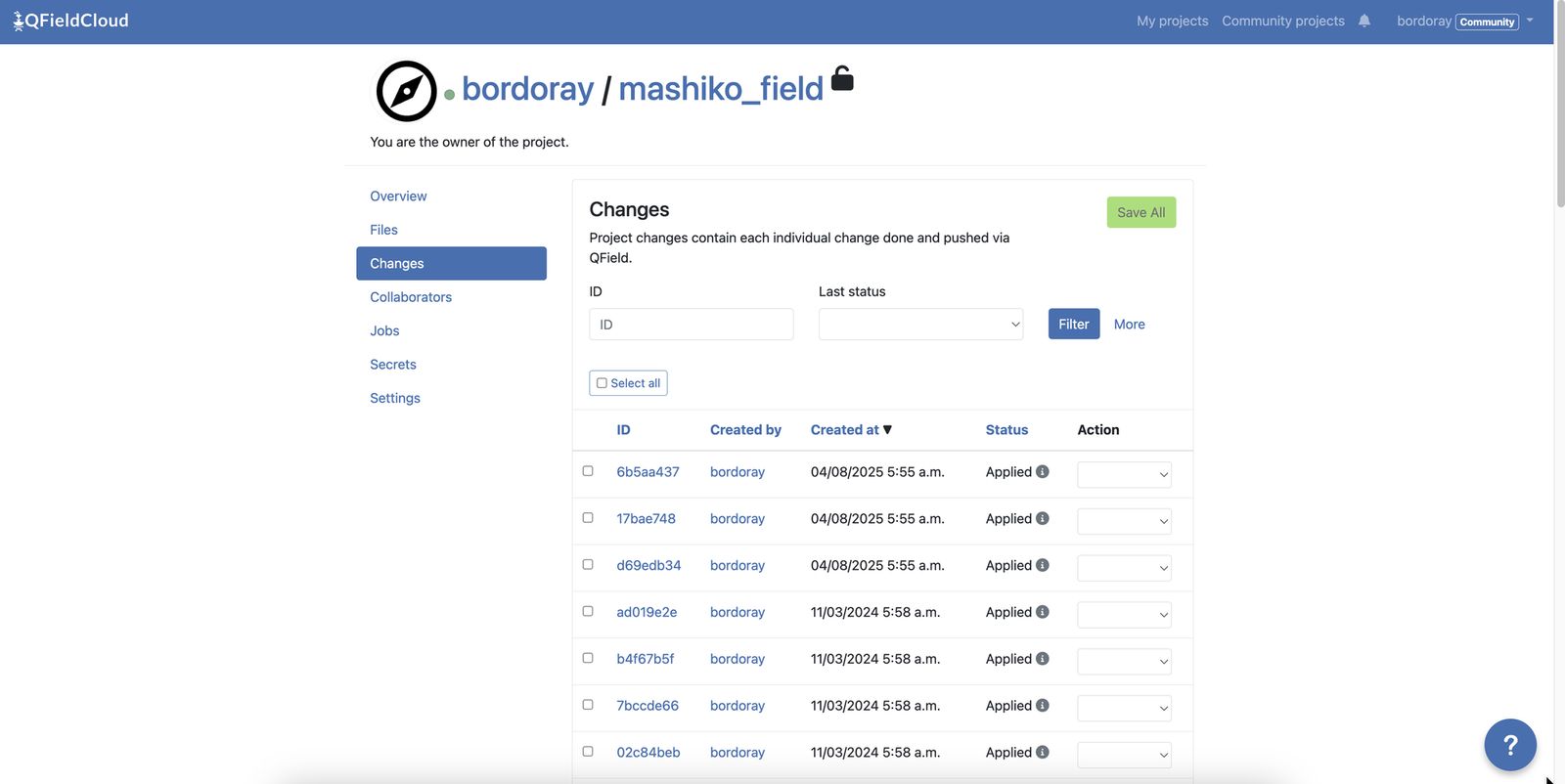Tick the checkbox for change 17bae748

[x=588, y=518]
